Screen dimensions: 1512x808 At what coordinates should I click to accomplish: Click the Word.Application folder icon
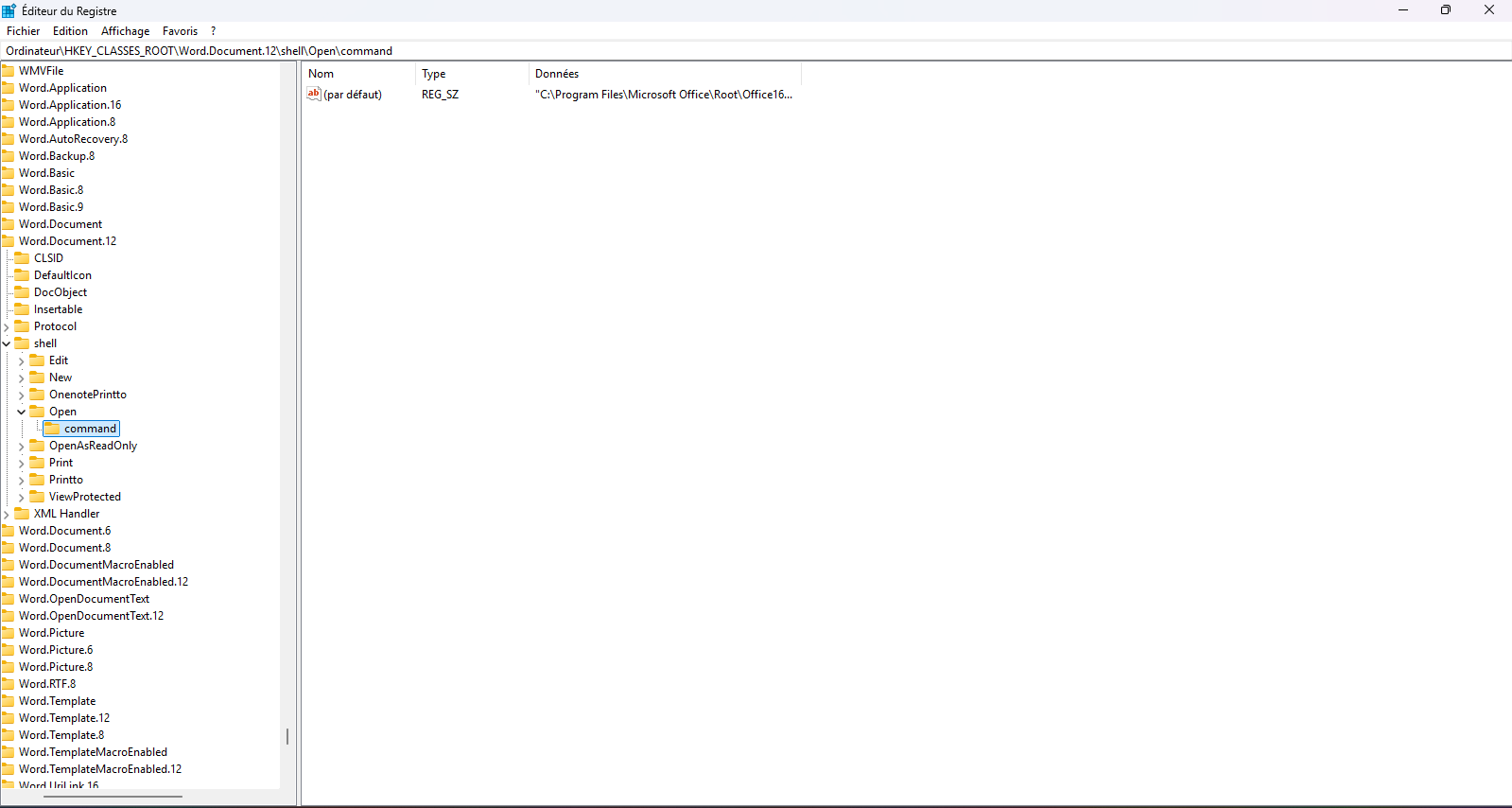coord(9,87)
